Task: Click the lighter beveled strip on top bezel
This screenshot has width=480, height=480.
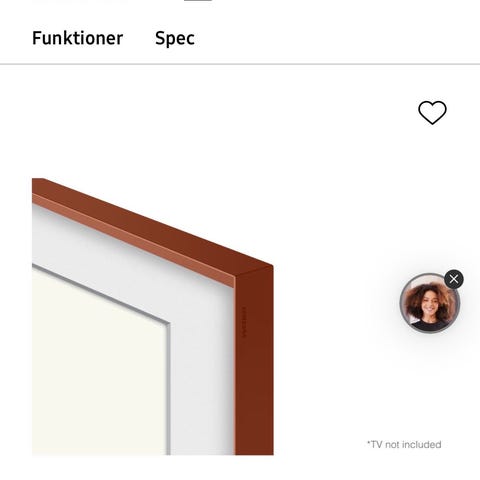Action: click(133, 240)
